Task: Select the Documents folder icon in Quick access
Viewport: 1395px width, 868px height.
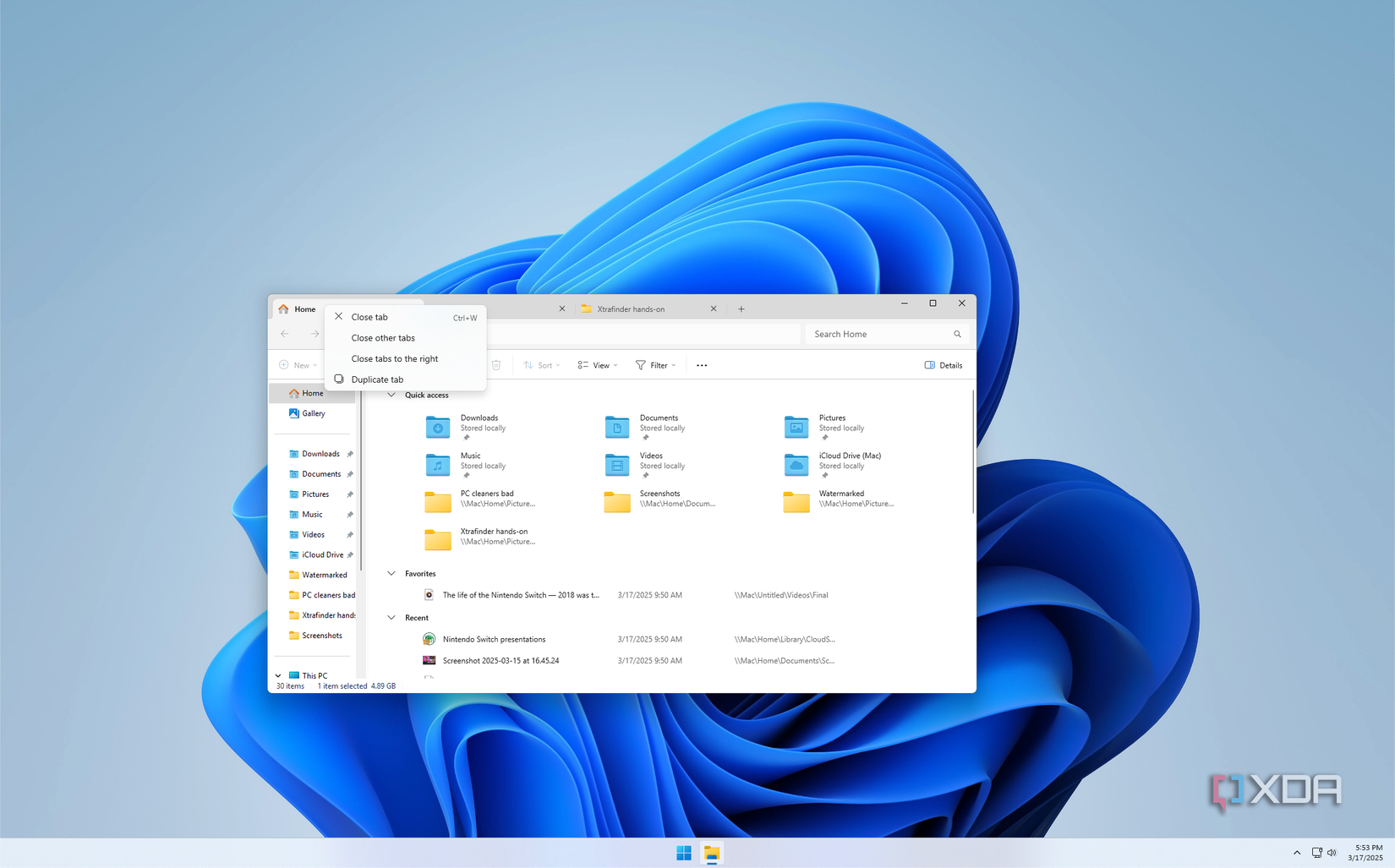Action: (x=617, y=427)
